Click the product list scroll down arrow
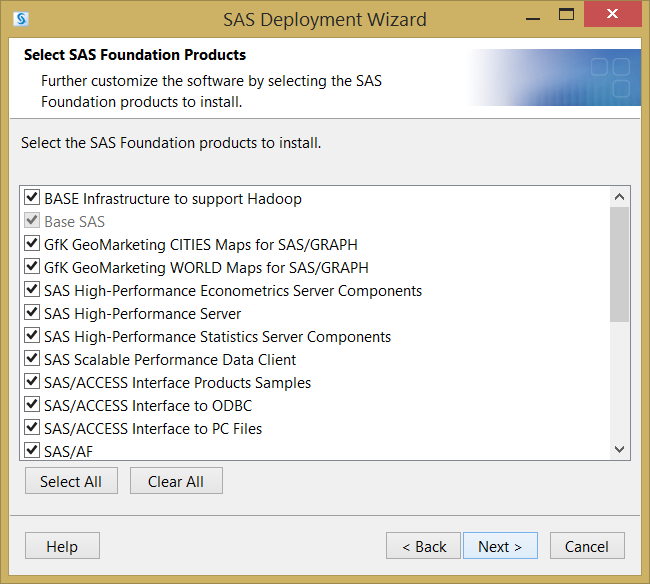This screenshot has height=584, width=650. 619,449
